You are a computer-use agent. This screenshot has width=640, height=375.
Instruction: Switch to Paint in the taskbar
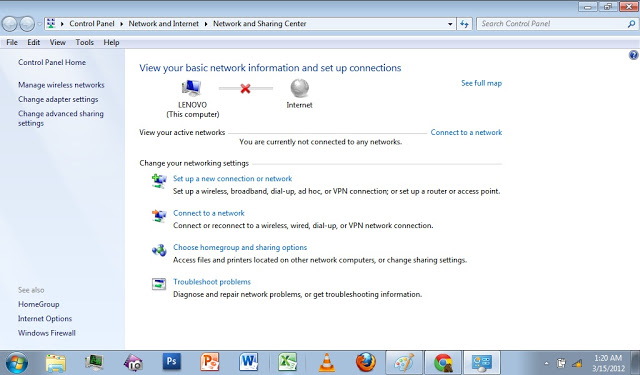[x=404, y=362]
